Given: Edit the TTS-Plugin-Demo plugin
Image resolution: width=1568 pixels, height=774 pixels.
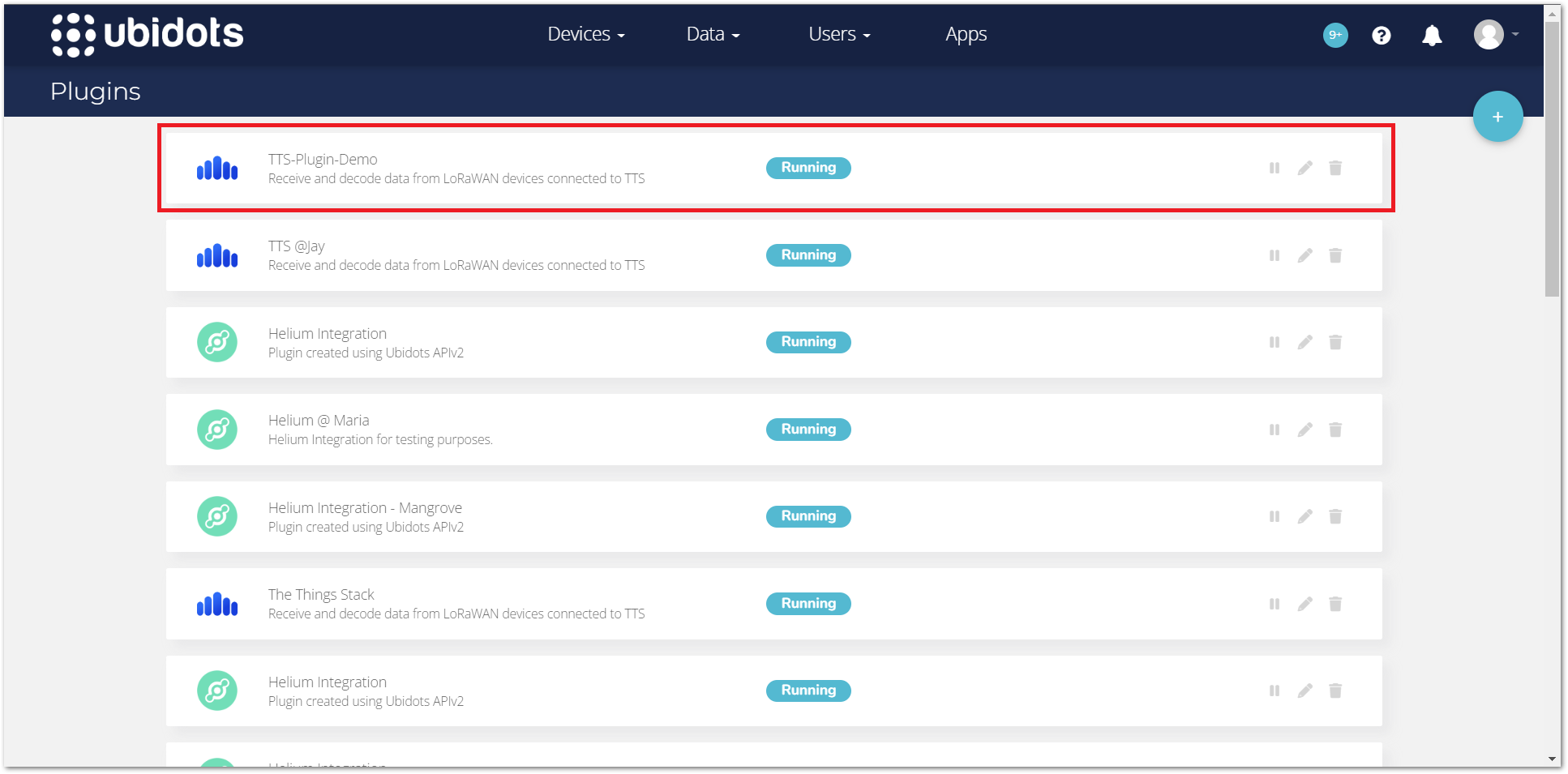Looking at the screenshot, I should pos(1305,168).
